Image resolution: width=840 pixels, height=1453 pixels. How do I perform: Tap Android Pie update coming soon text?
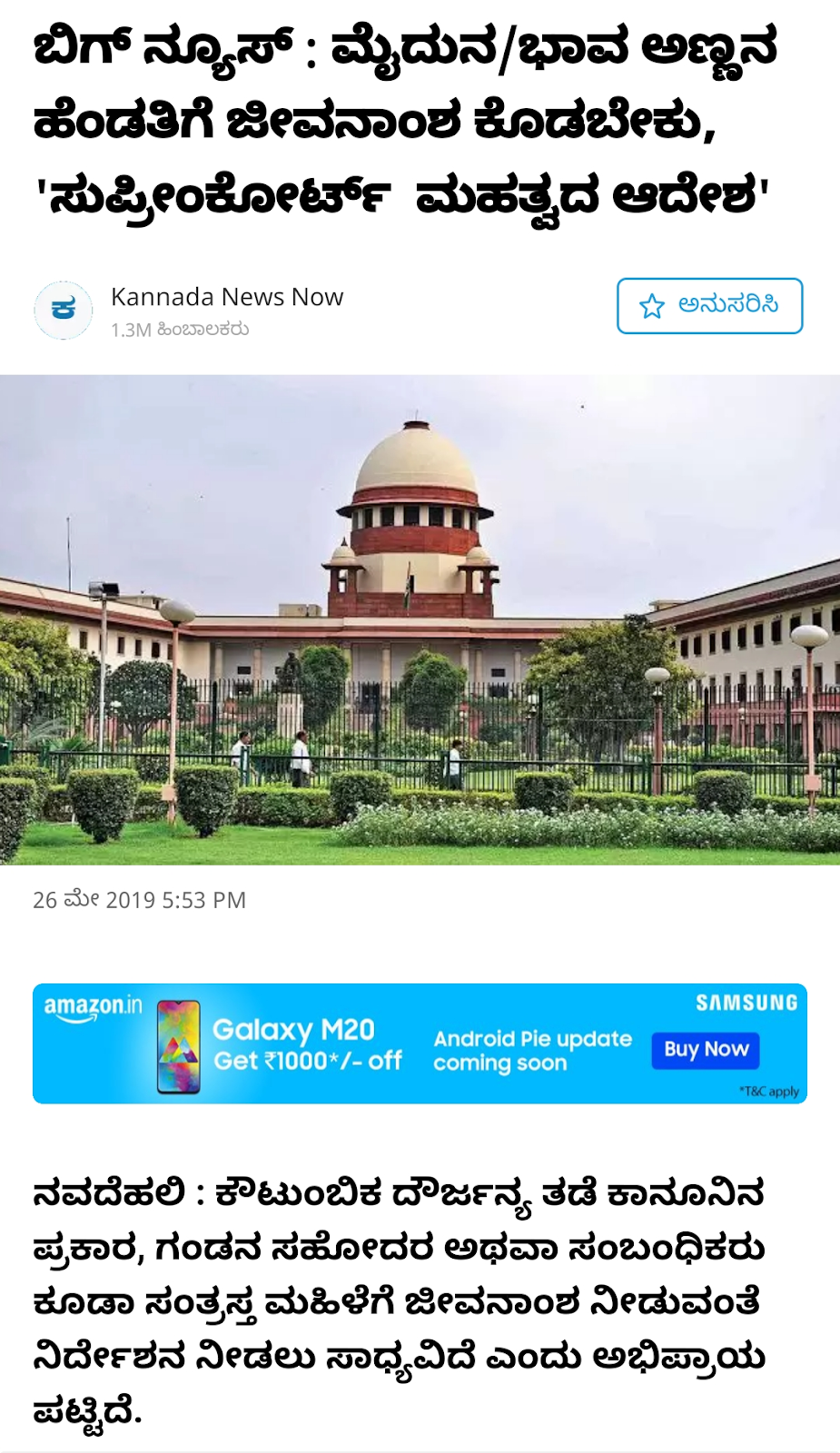(532, 1051)
